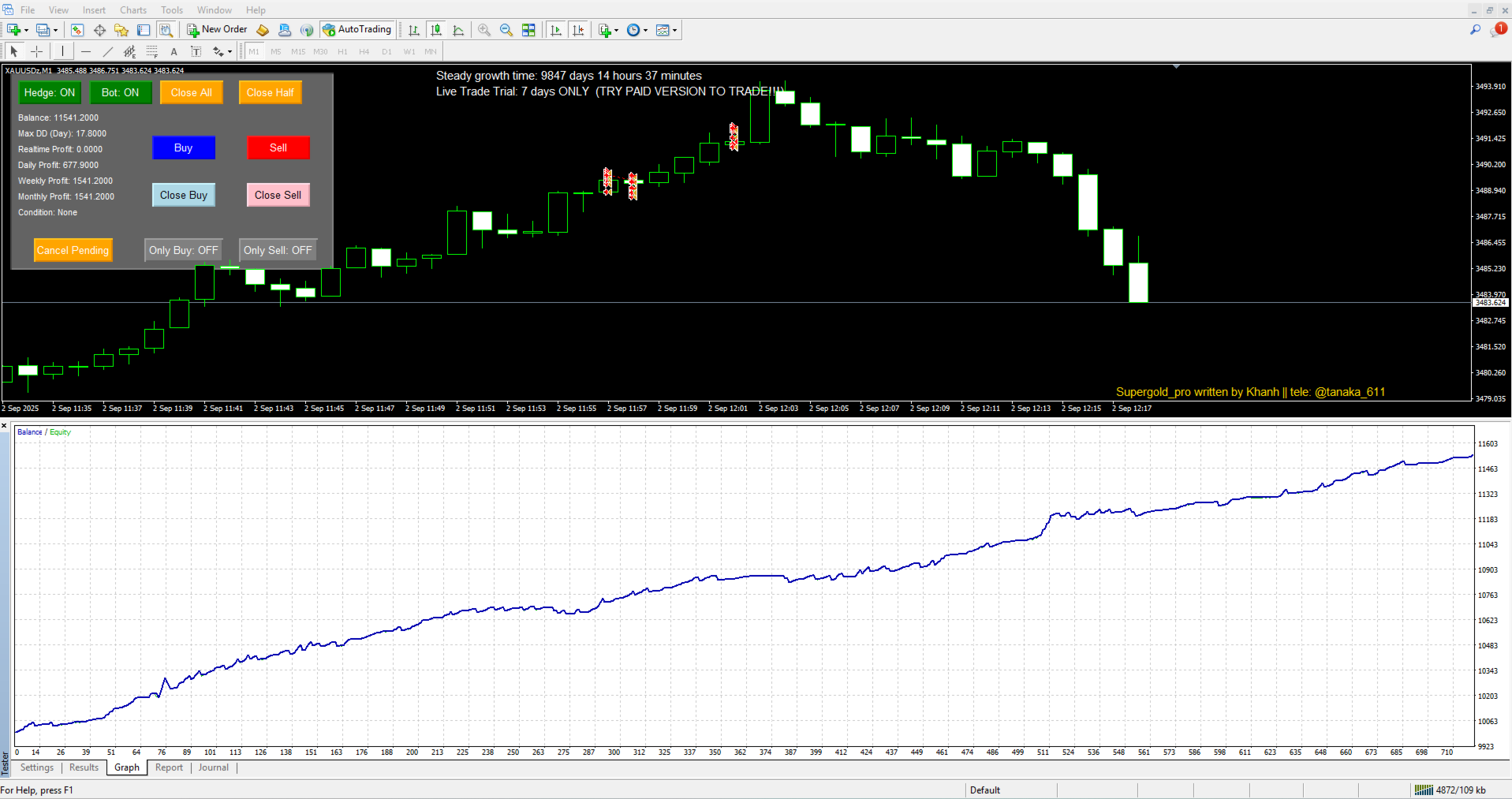Open the Charts menu
1512x799 pixels.
tap(133, 10)
